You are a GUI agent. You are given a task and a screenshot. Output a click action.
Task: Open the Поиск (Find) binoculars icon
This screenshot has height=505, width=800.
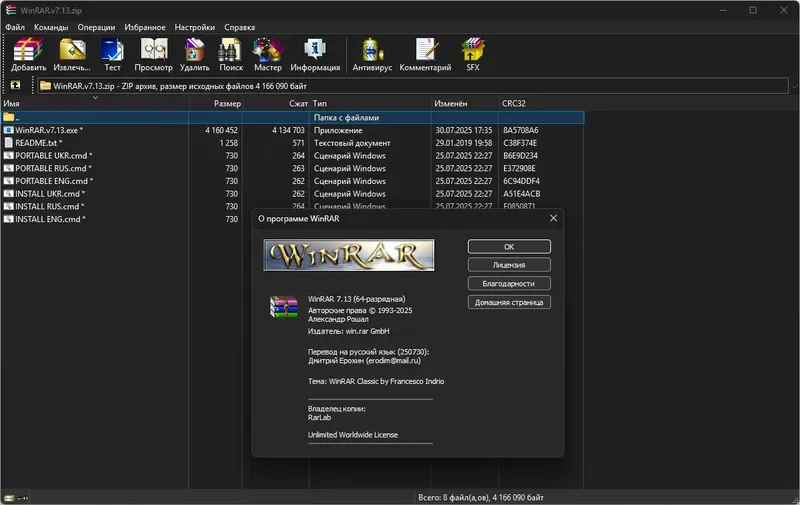point(231,54)
